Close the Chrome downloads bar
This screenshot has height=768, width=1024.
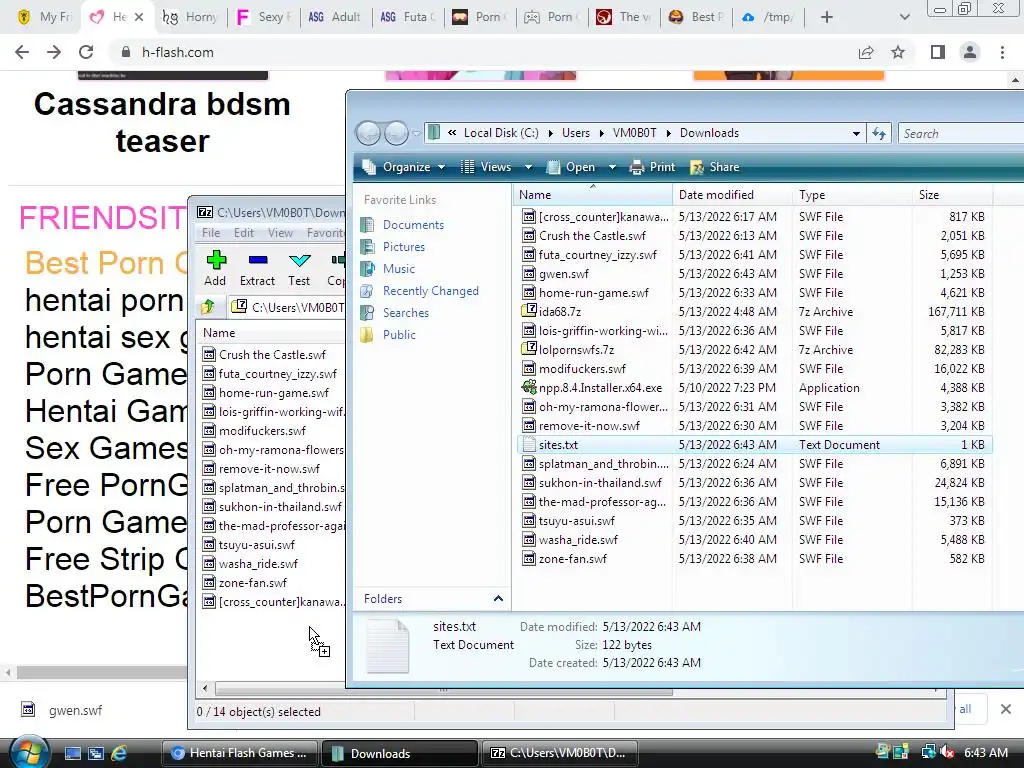coord(1006,709)
